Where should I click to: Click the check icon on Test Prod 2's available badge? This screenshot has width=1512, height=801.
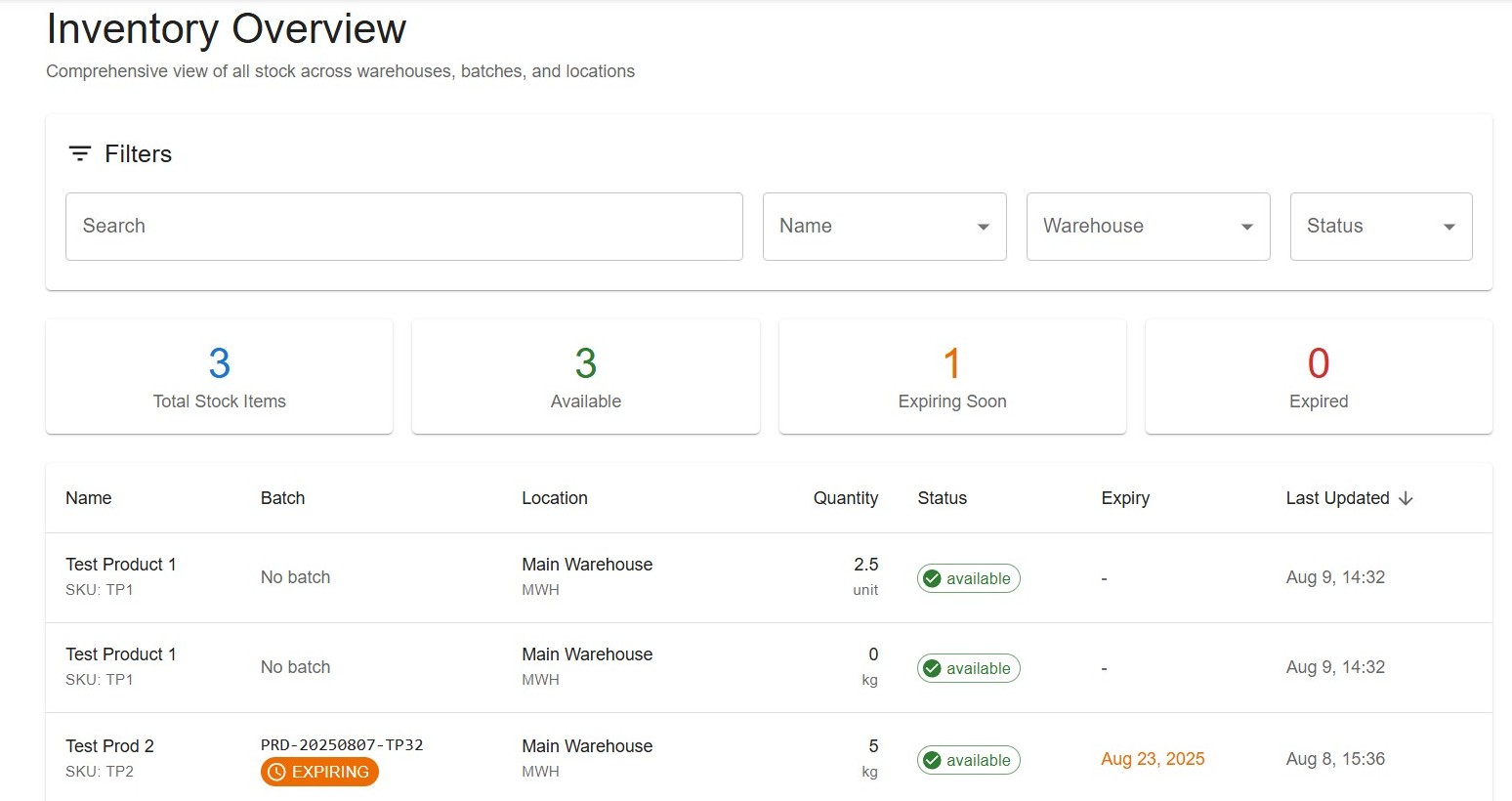click(932, 760)
